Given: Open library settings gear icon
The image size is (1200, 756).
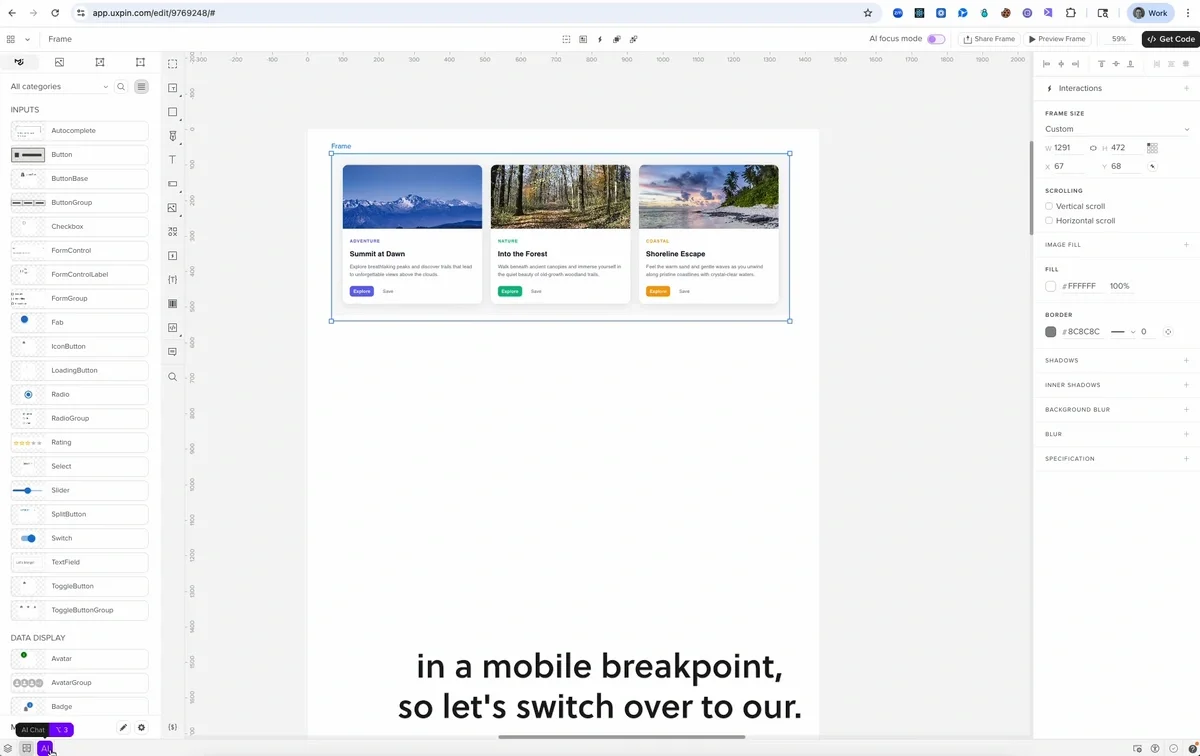Looking at the screenshot, I should pyautogui.click(x=141, y=728).
